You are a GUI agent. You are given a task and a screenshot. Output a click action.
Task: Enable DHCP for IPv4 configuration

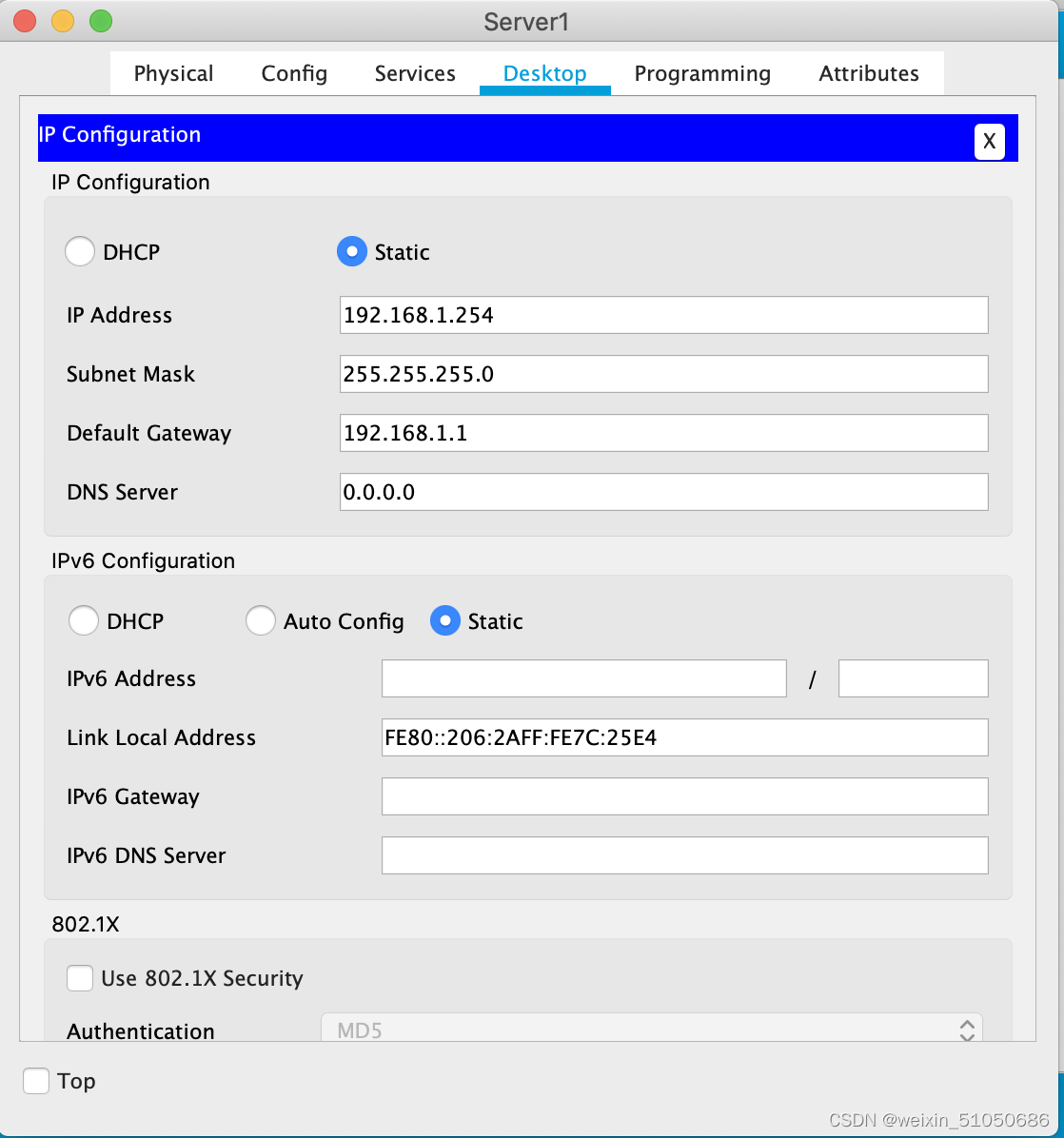coord(80,251)
